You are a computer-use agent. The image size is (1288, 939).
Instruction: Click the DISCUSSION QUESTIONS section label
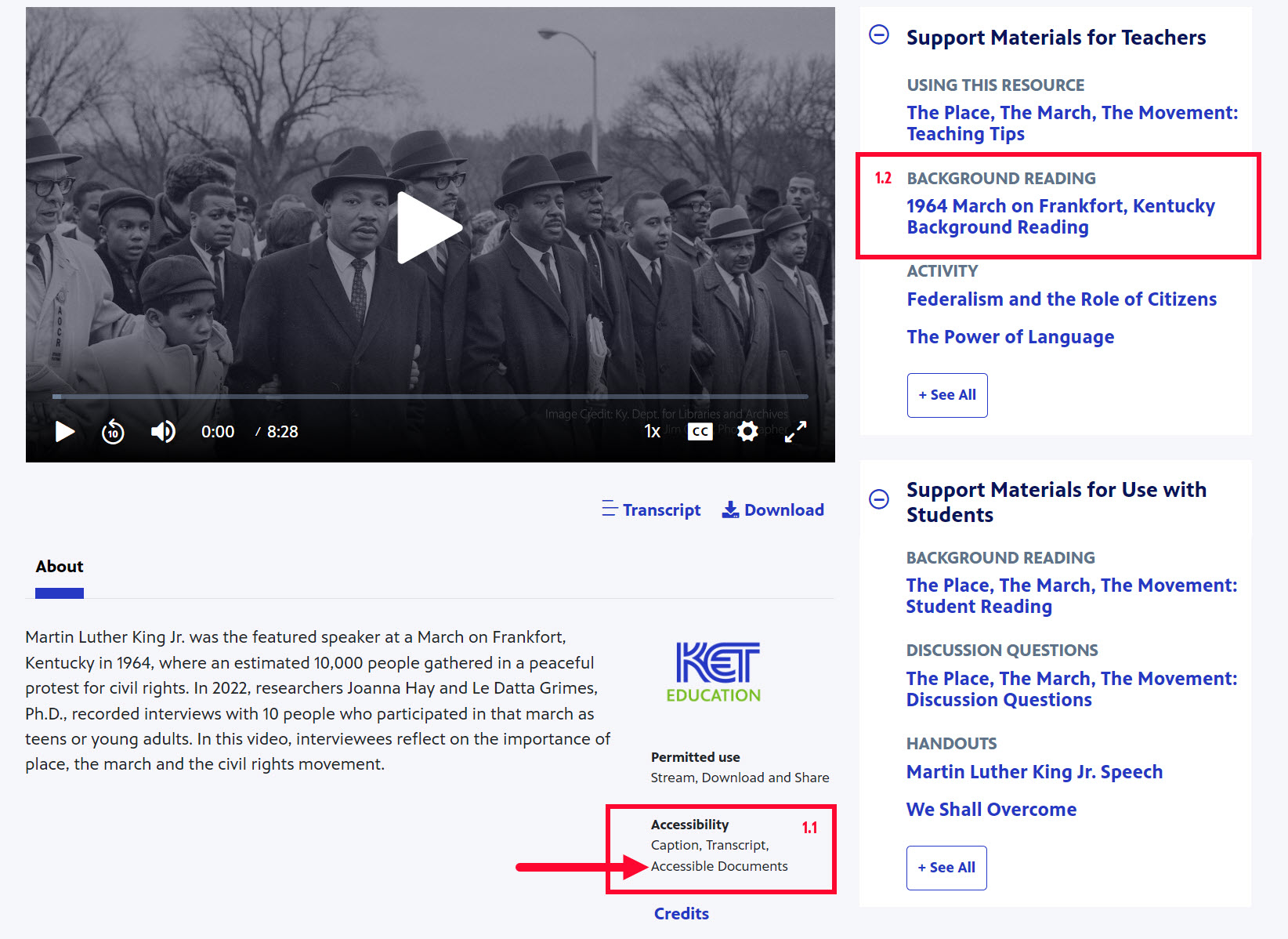[1002, 650]
